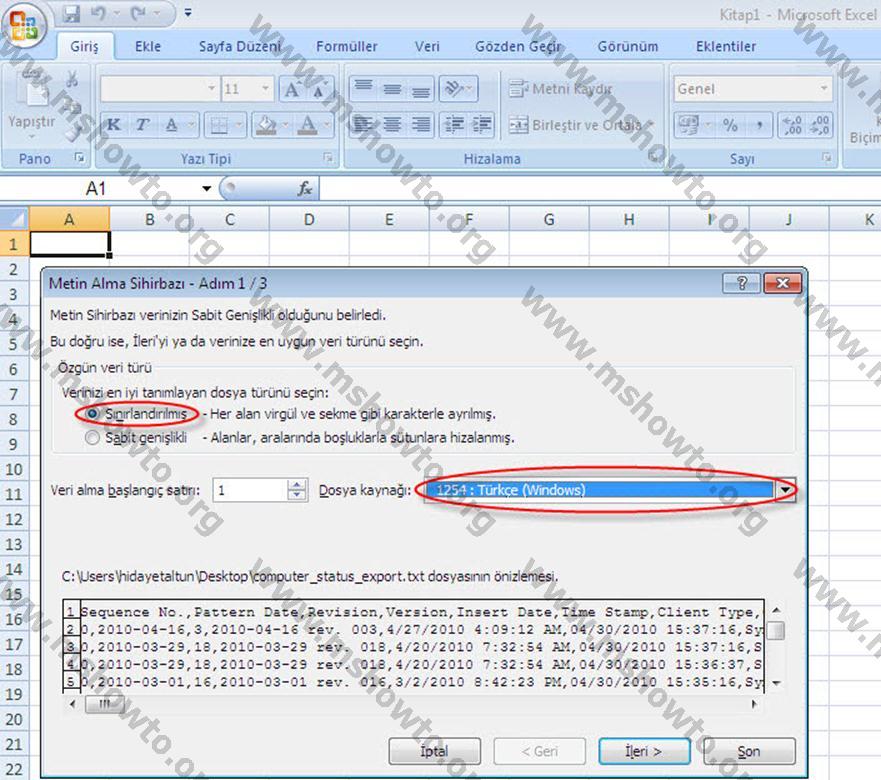Decrease decimal places
881x780 pixels.
(820, 125)
